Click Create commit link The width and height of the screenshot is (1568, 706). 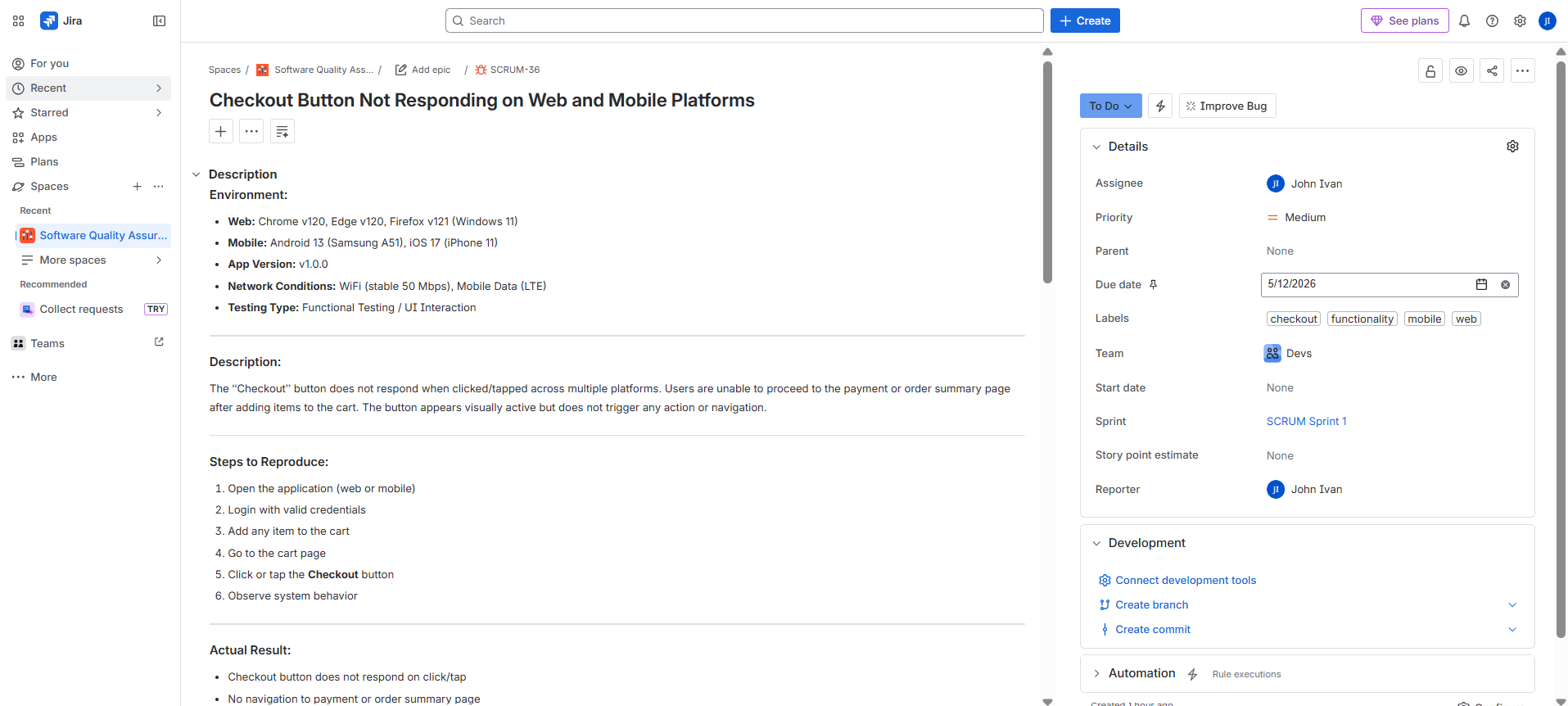click(x=1153, y=629)
